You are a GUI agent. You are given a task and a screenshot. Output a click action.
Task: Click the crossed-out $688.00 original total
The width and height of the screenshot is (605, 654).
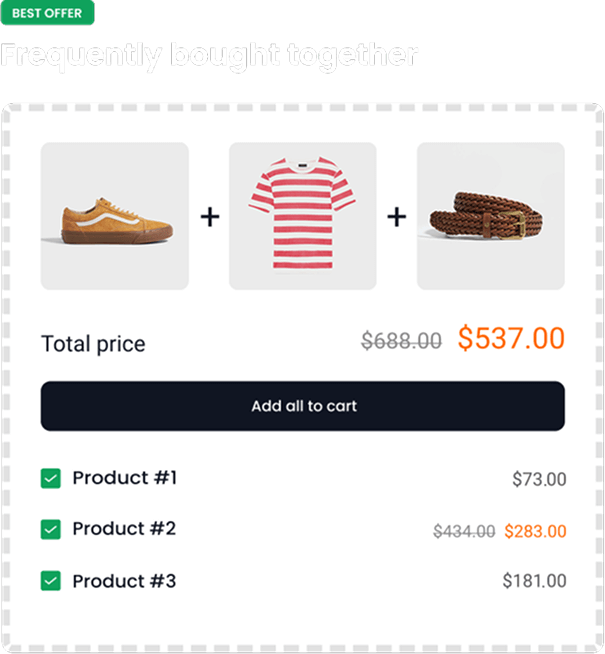(401, 341)
